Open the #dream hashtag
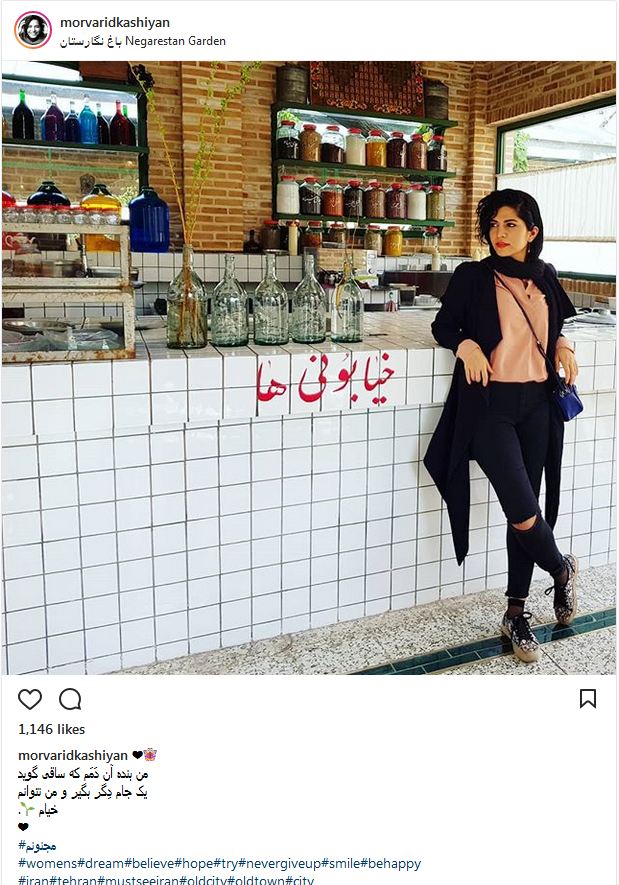619x885 pixels. [x=100, y=864]
